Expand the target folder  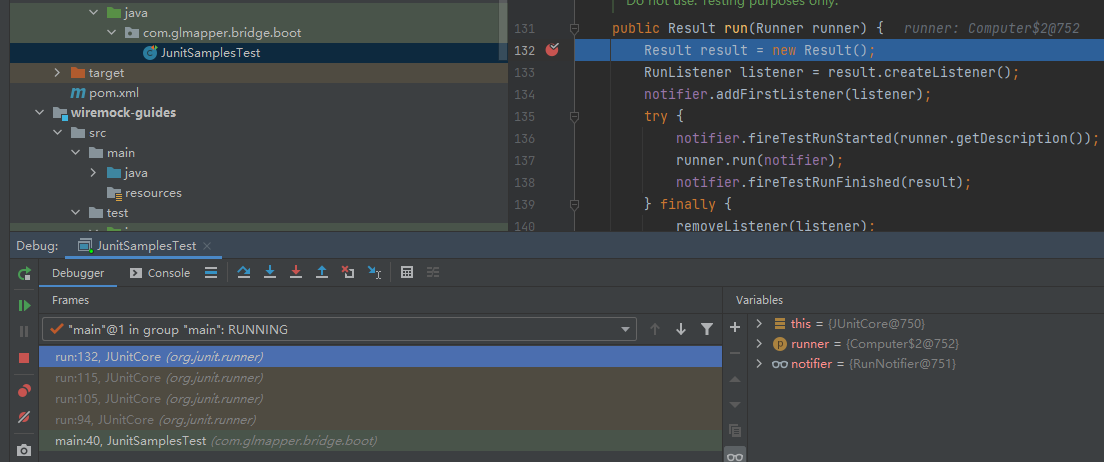pyautogui.click(x=58, y=73)
